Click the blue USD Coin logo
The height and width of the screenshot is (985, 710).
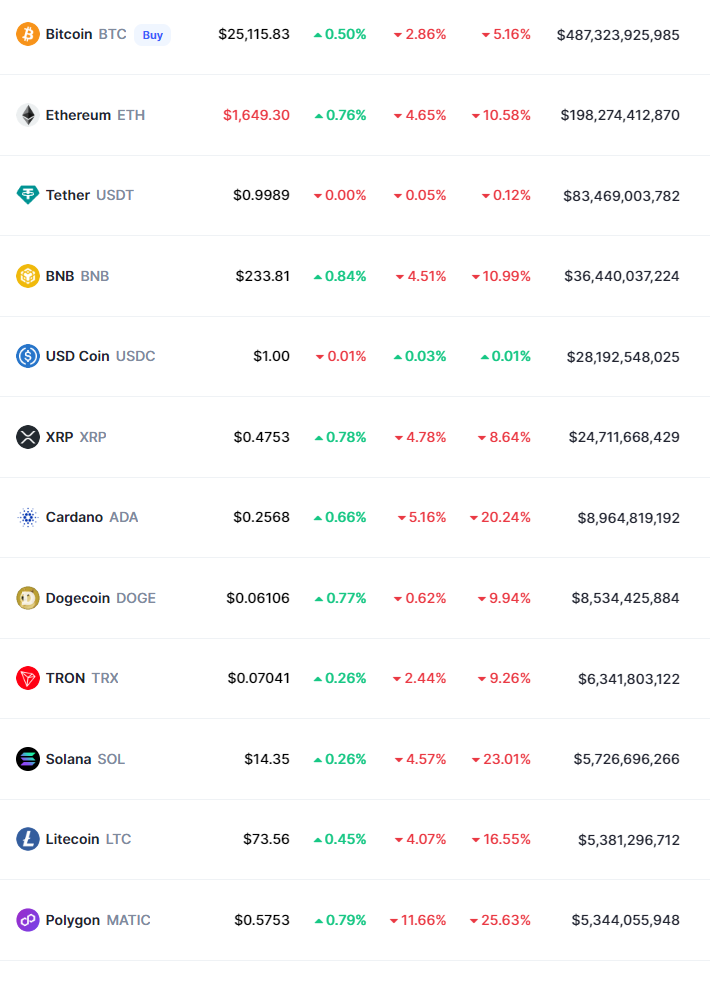click(x=28, y=356)
